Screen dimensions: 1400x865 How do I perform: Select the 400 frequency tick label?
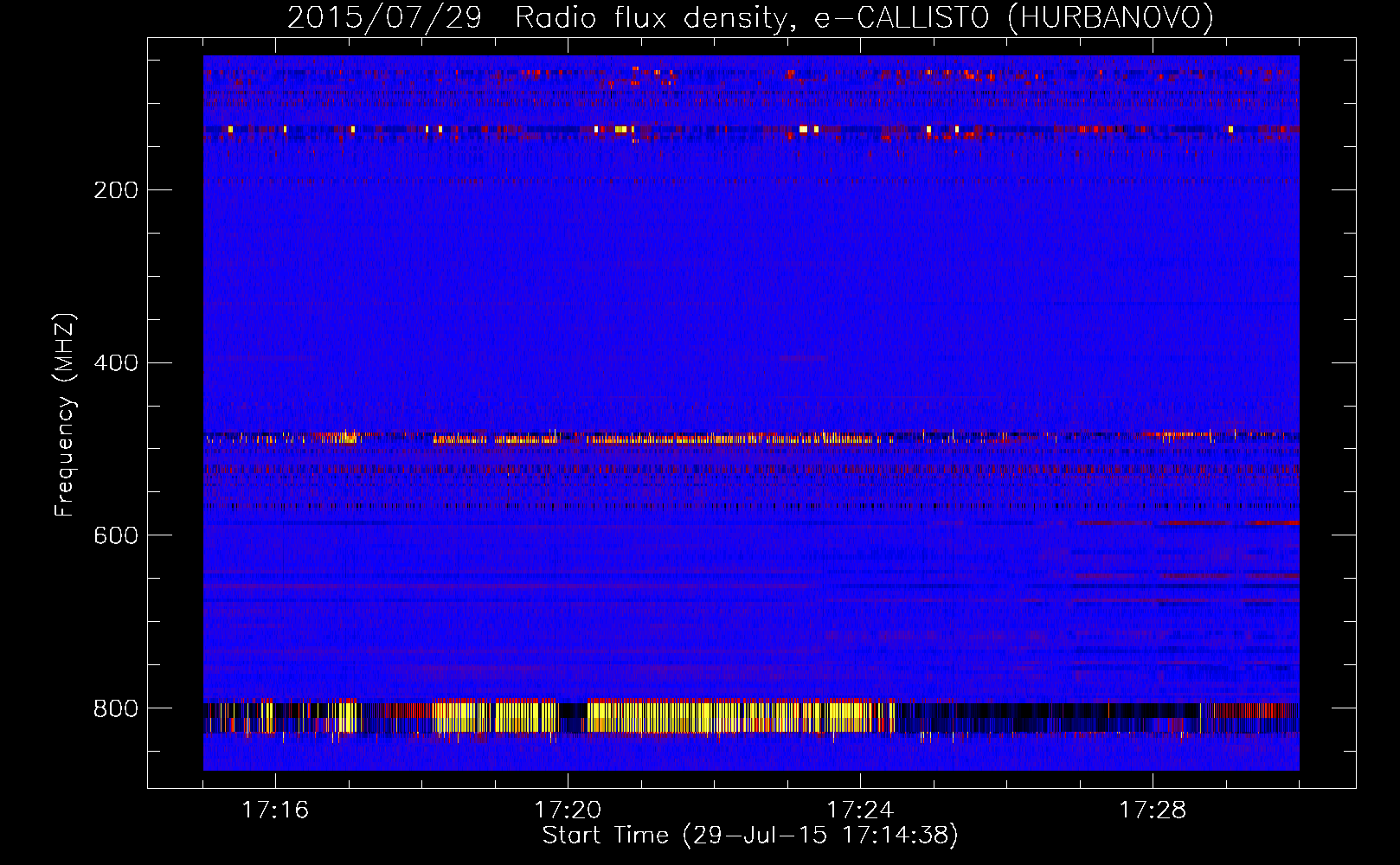click(x=116, y=363)
